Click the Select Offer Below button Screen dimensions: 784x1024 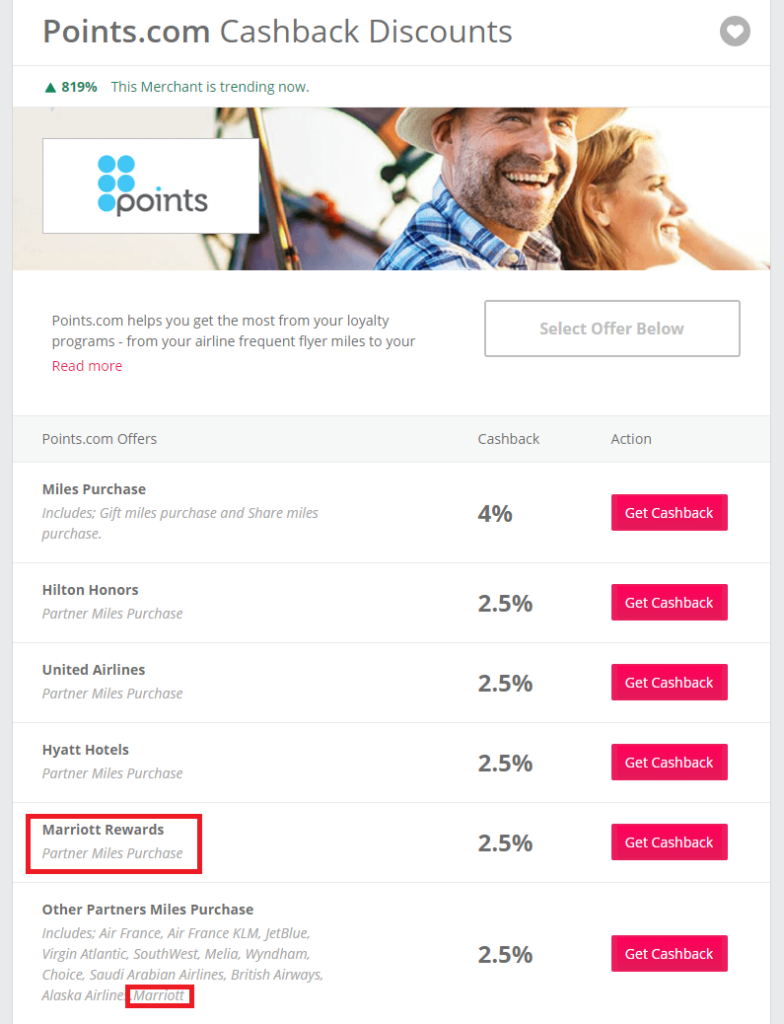tap(612, 328)
